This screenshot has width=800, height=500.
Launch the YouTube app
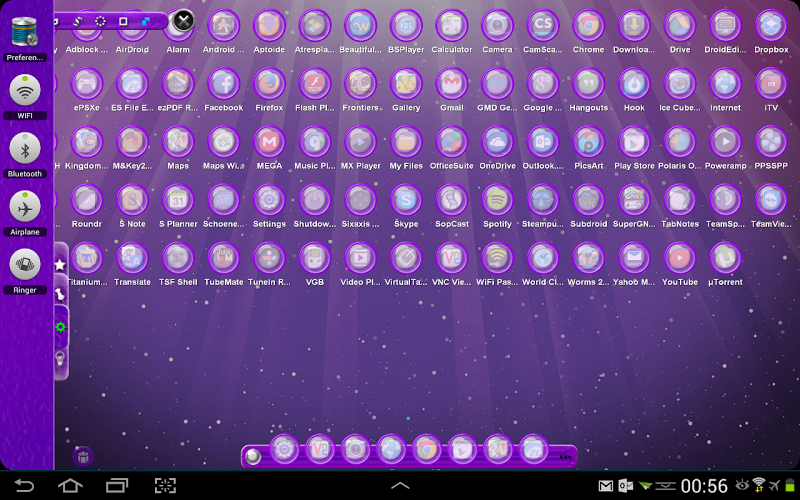coord(680,258)
